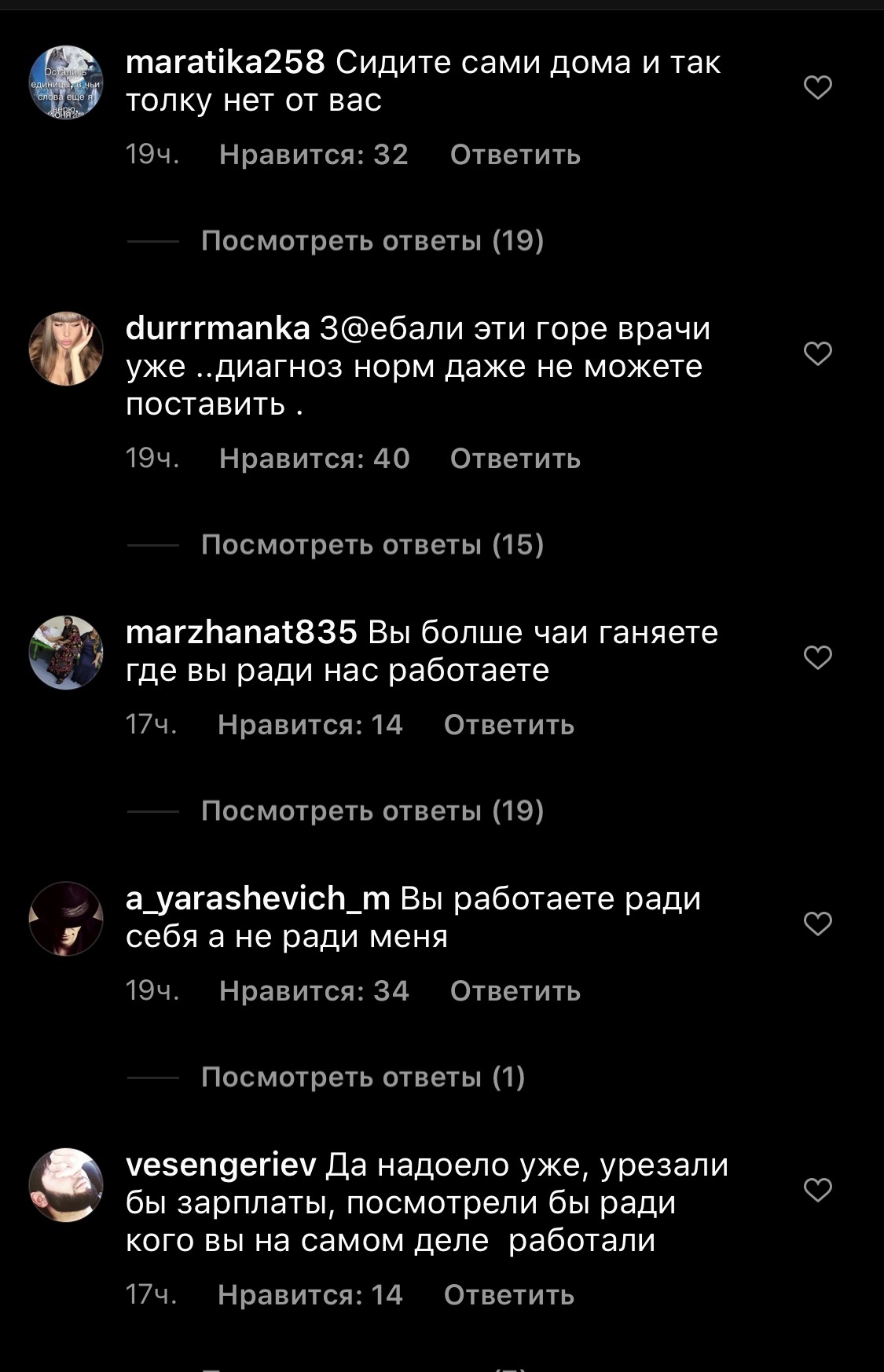884x1372 pixels.
Task: Like vesengeriev's comment using the heart
Action: (x=818, y=1190)
